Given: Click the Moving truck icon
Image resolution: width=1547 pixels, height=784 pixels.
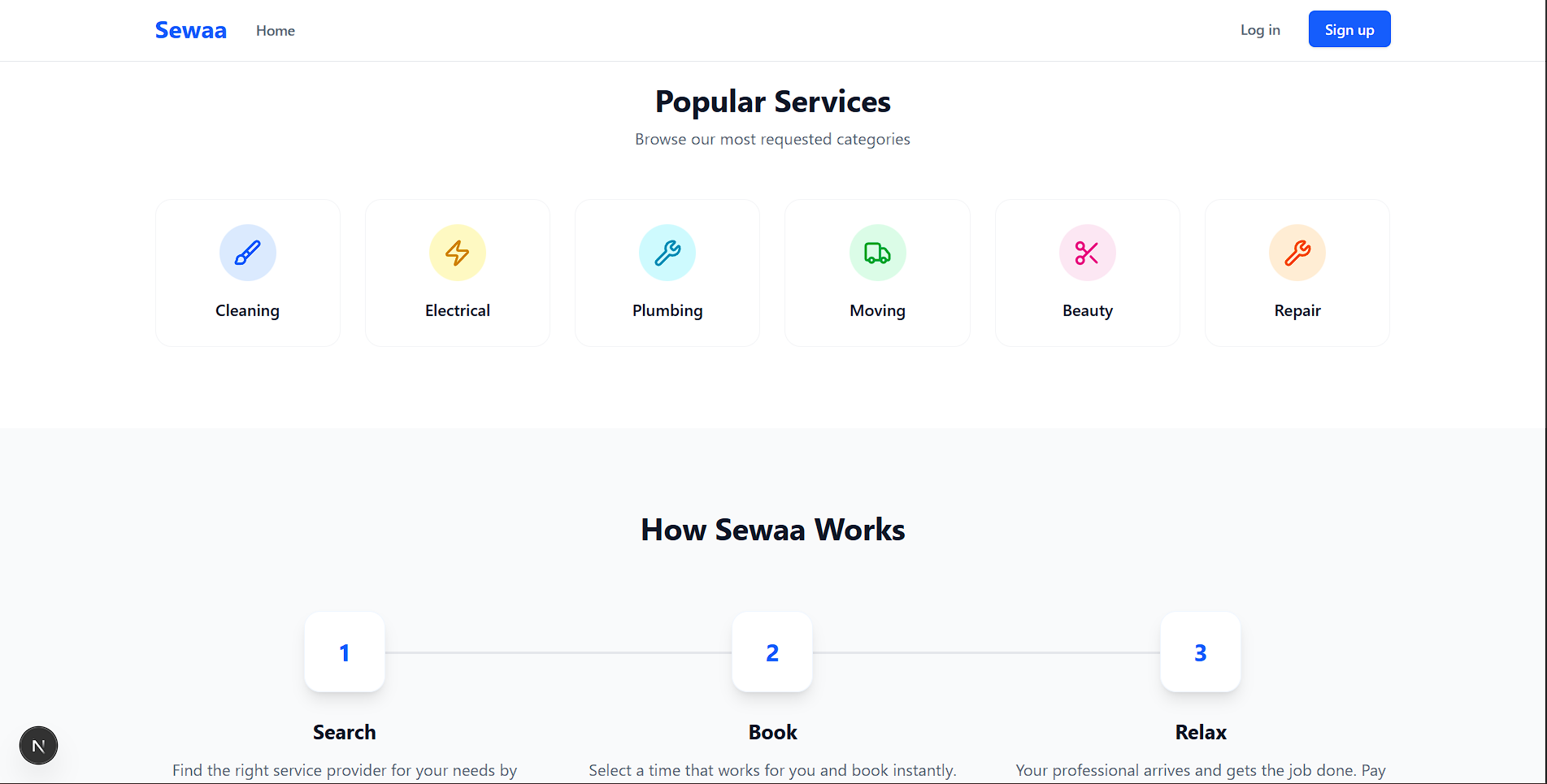Looking at the screenshot, I should (877, 252).
